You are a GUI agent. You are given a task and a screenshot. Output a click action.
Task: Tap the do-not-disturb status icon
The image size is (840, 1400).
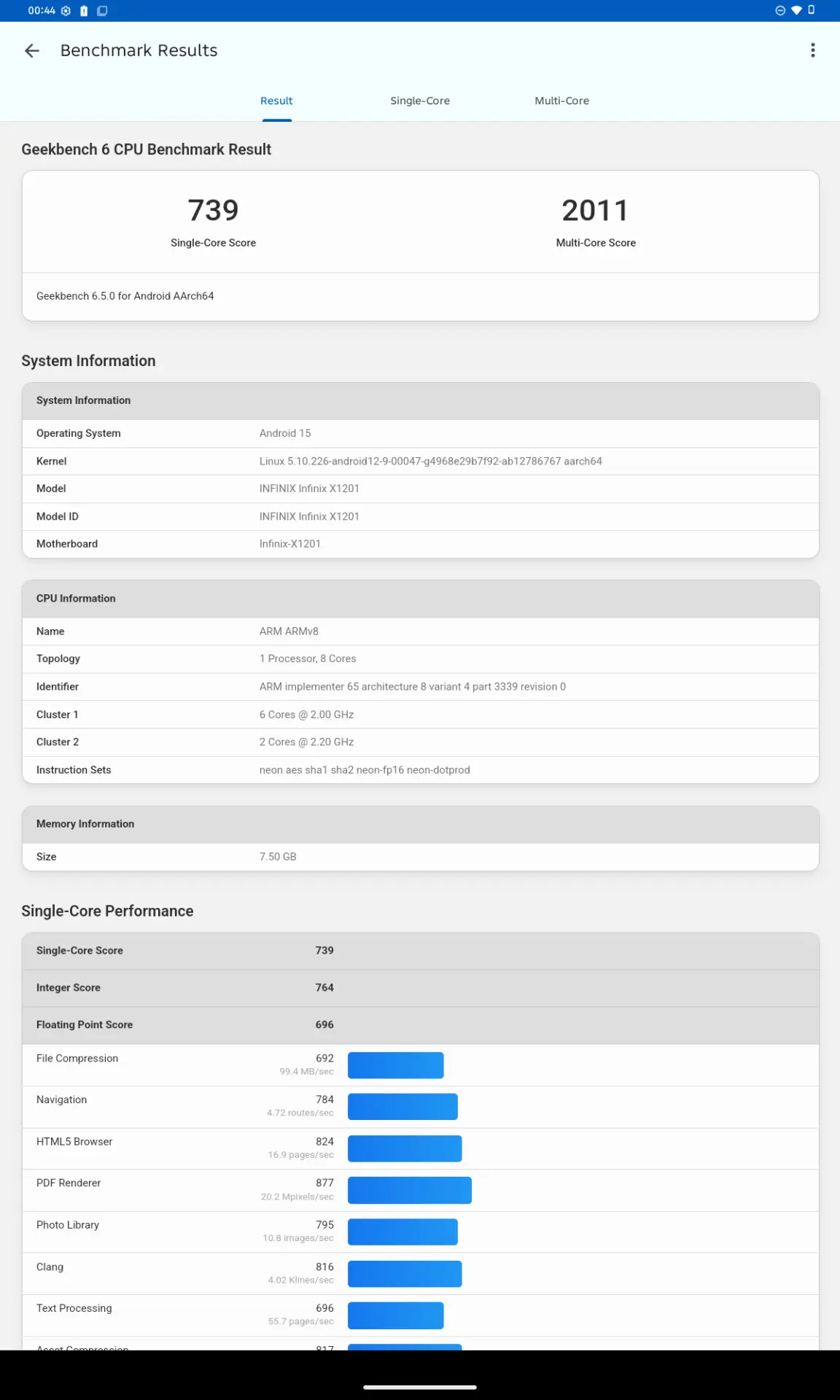(x=780, y=10)
